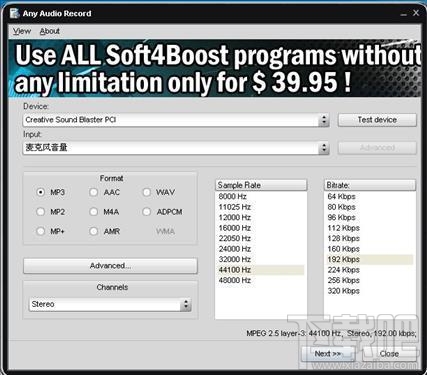The image size is (427, 375).
Task: Open the Channels Stereo dropdown
Action: (x=186, y=304)
